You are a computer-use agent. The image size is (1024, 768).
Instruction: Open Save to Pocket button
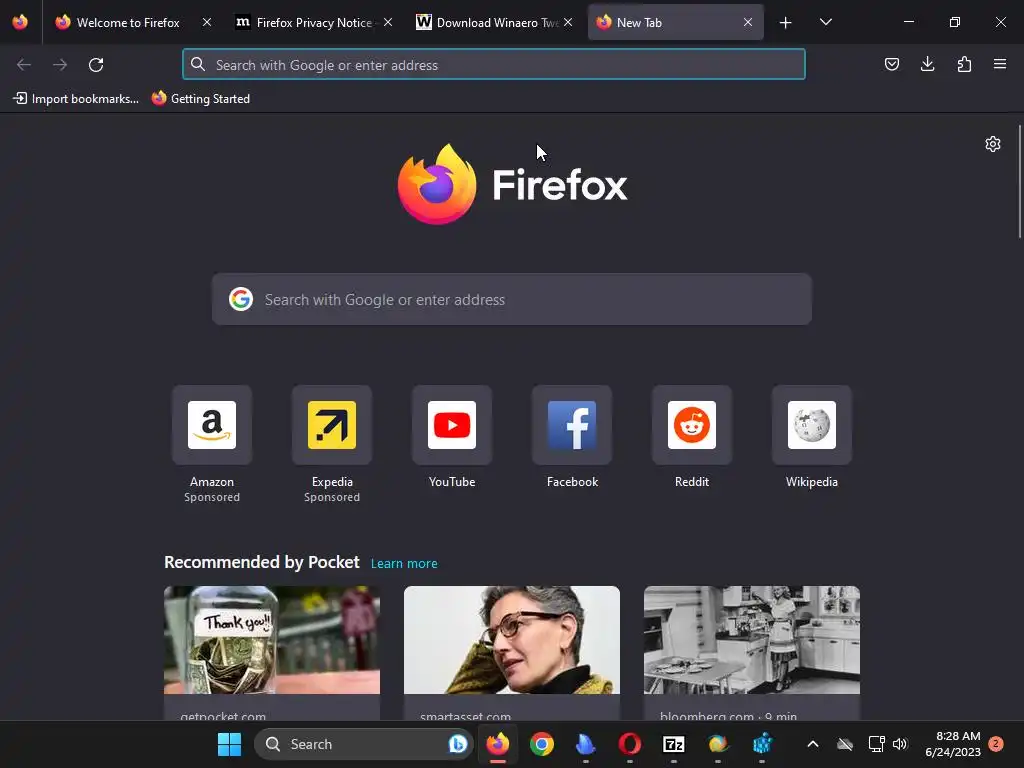[x=891, y=64]
